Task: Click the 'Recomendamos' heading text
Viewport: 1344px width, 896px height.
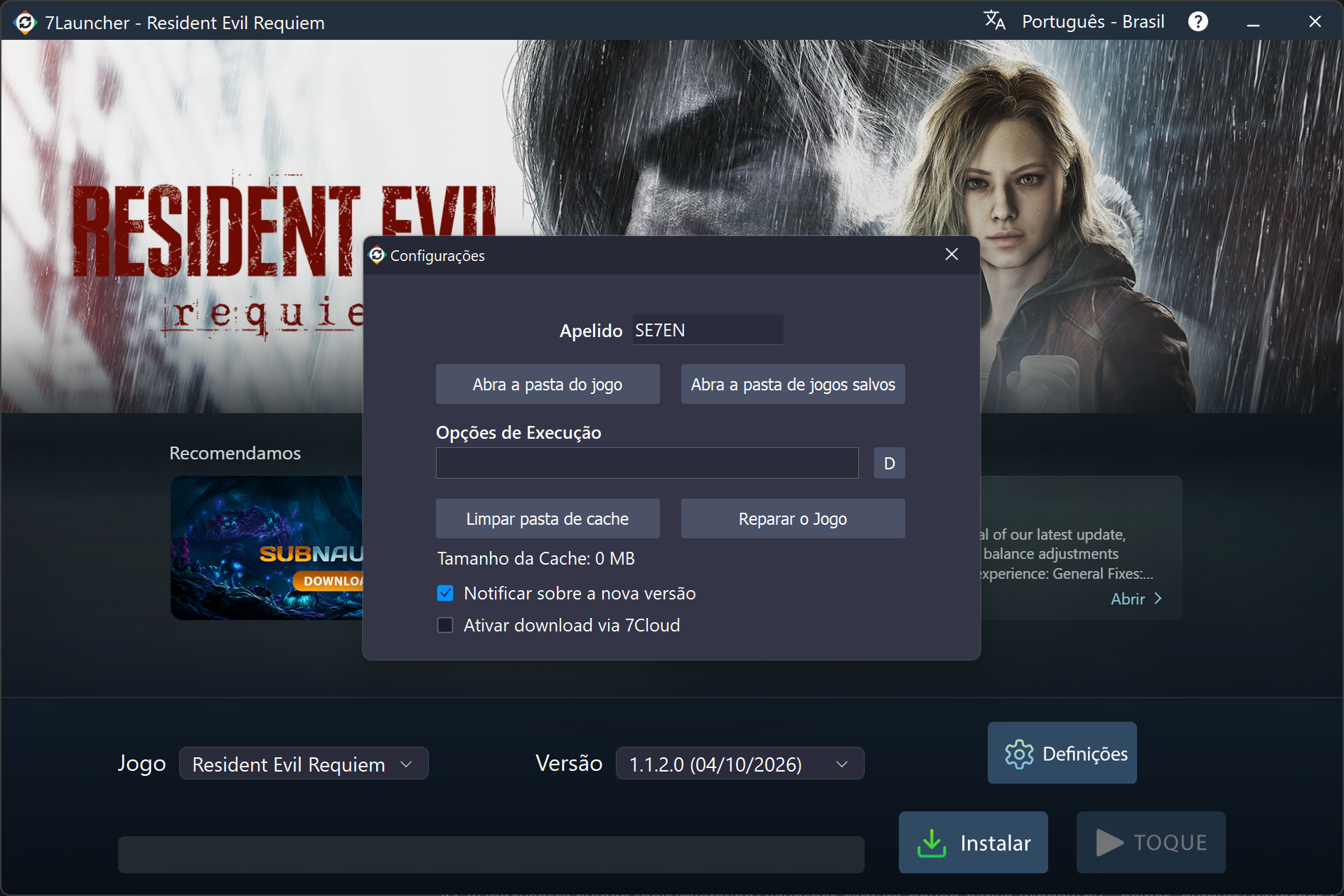Action: tap(235, 453)
